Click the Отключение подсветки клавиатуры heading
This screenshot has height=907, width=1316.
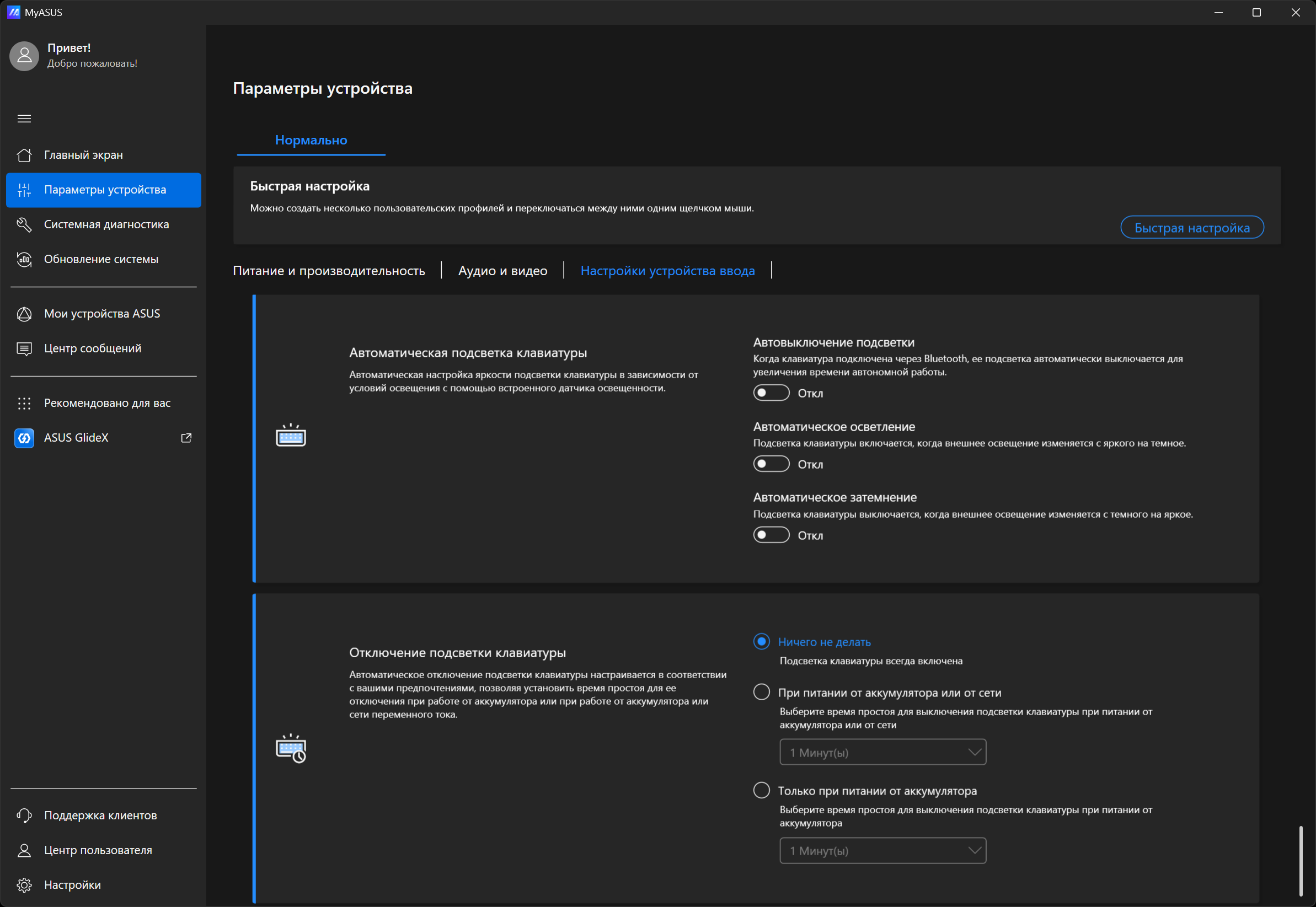[x=458, y=653]
